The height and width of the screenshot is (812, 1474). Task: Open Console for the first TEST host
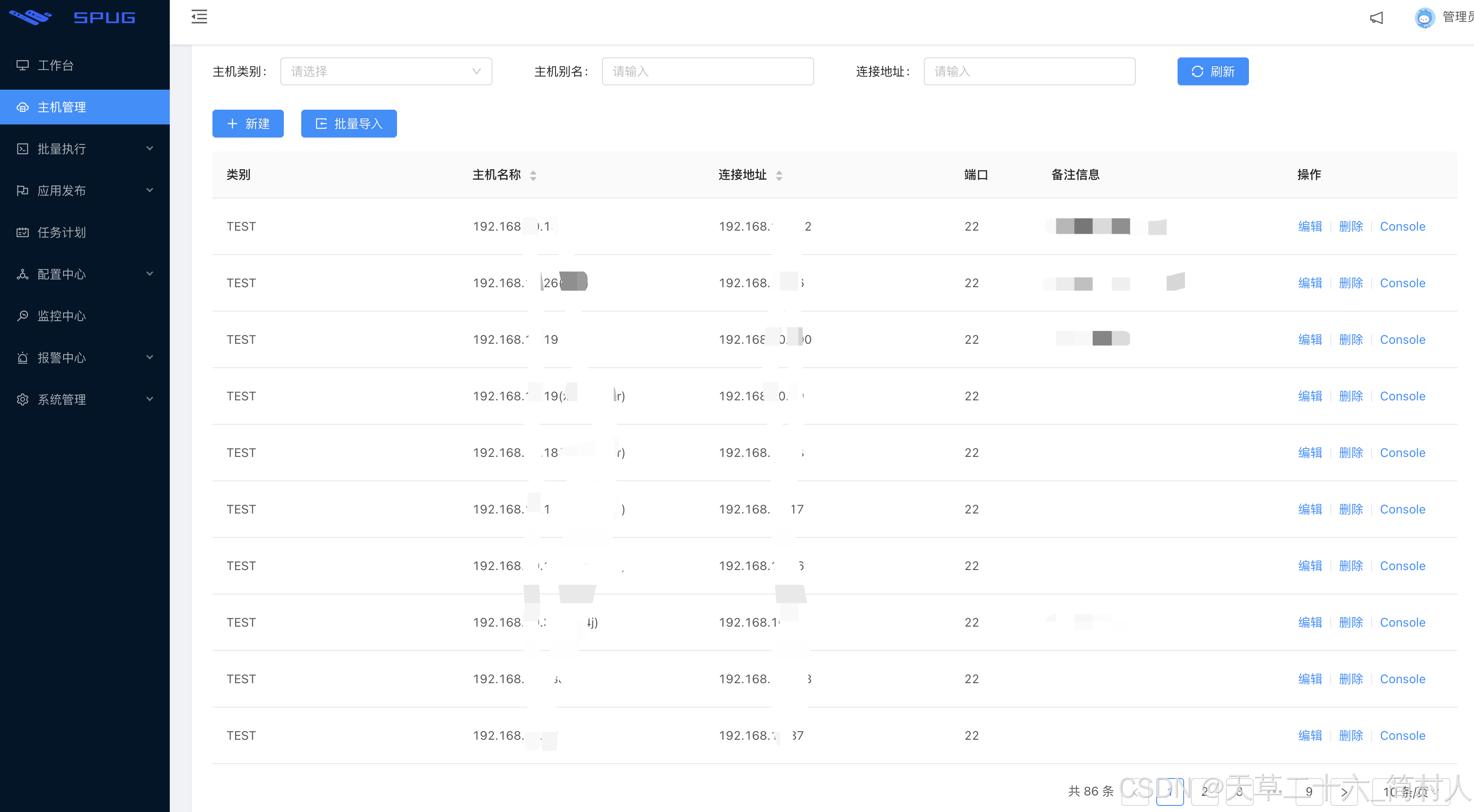(1403, 226)
